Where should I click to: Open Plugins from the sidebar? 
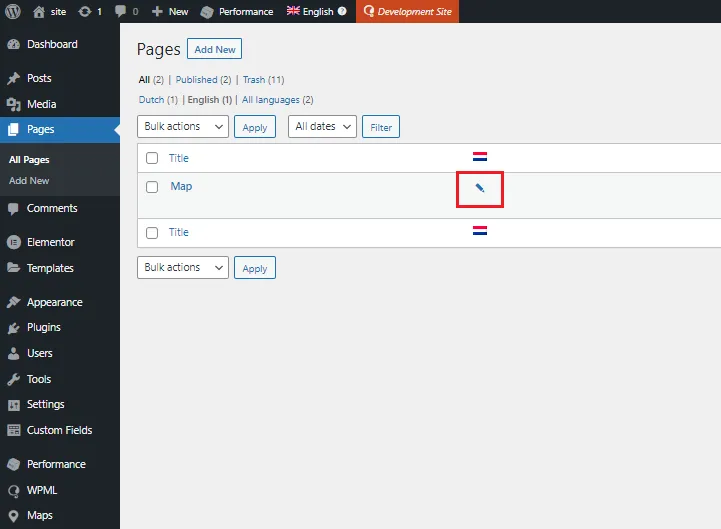[x=43, y=327]
